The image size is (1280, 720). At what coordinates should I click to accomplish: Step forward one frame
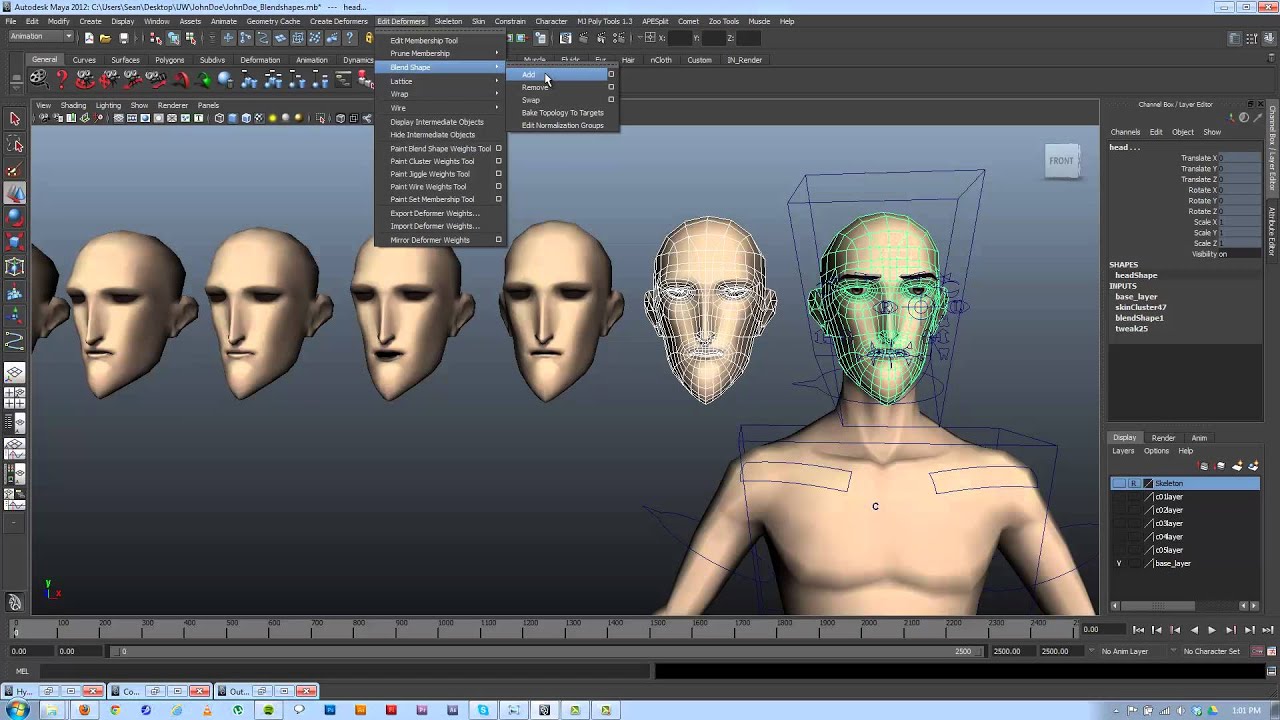point(1231,630)
